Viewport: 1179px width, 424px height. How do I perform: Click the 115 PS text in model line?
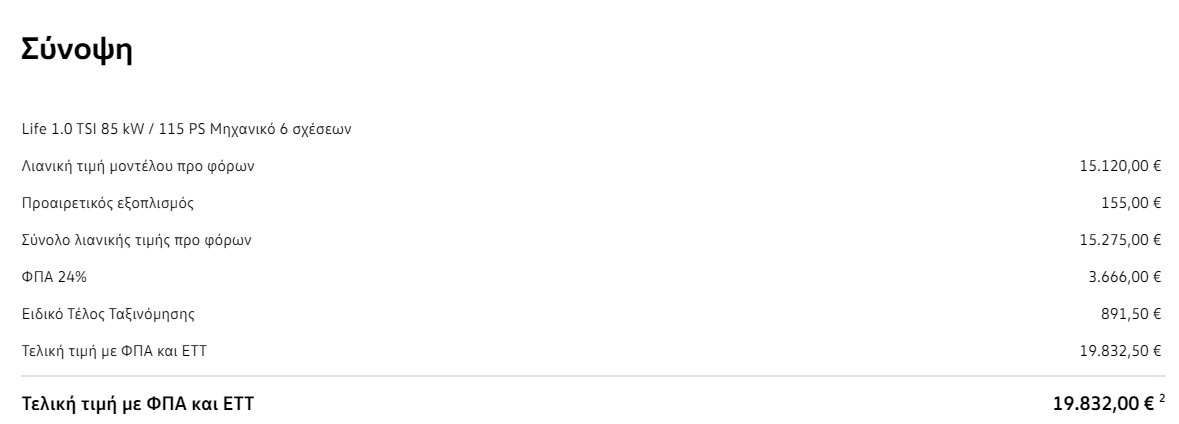182,129
